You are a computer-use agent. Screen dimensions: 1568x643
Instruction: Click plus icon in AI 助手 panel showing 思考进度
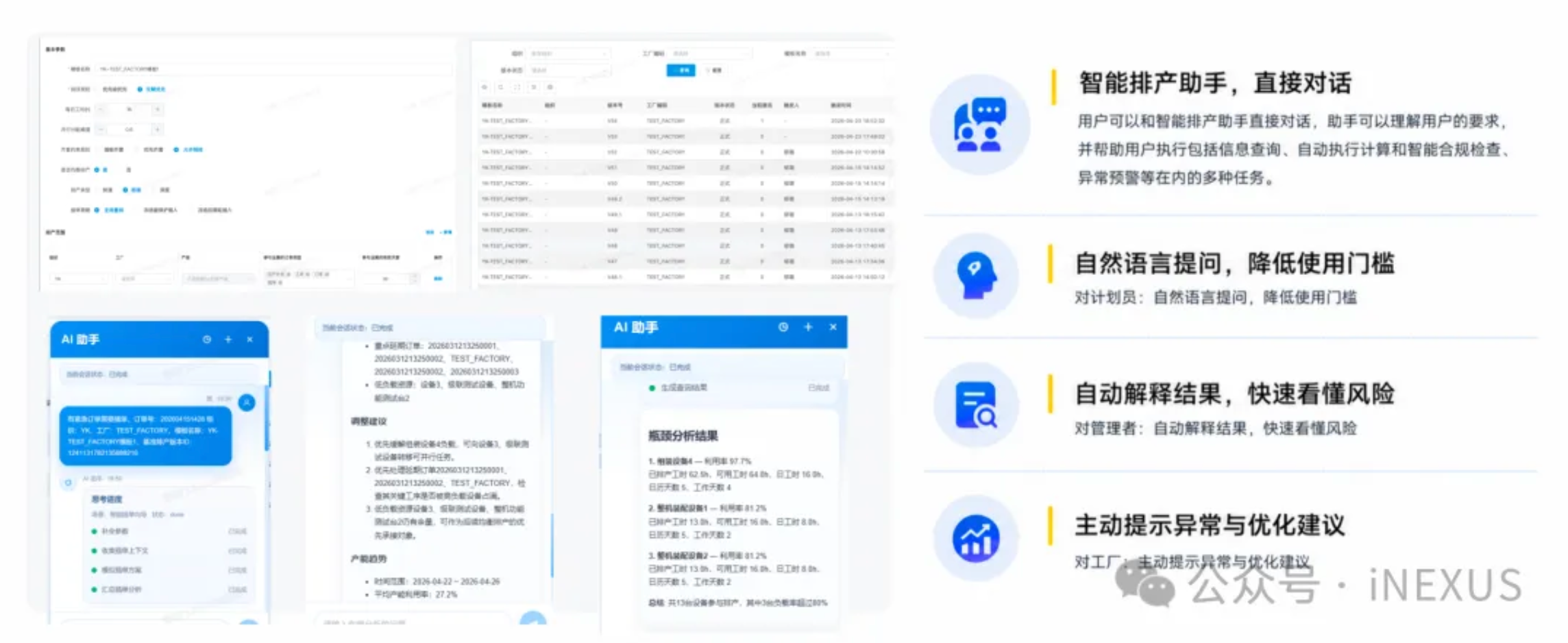pos(228,339)
